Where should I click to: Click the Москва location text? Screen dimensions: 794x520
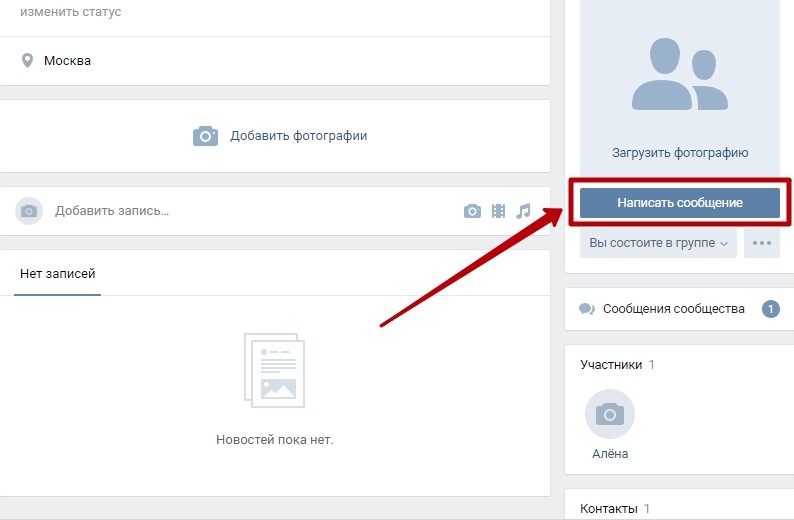67,61
